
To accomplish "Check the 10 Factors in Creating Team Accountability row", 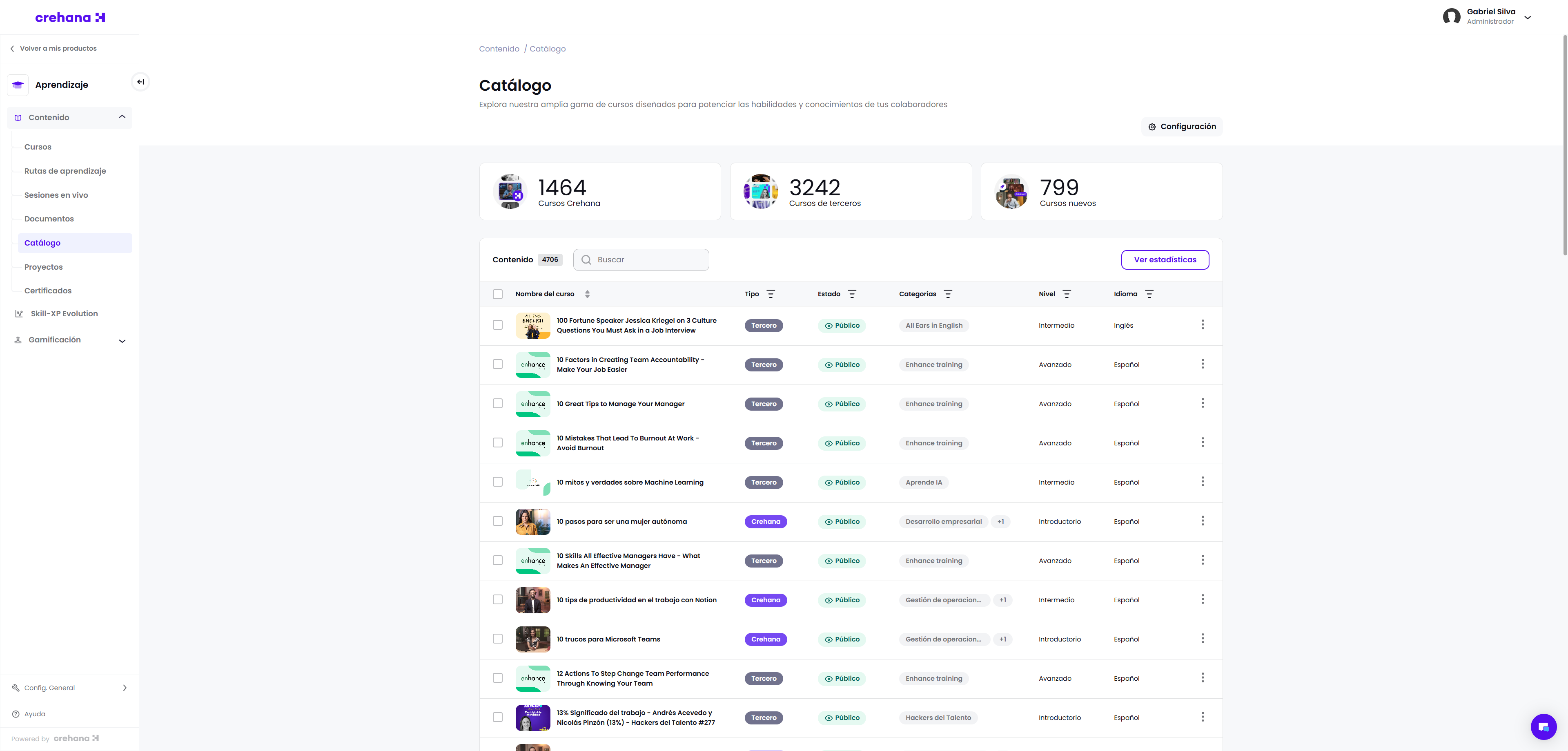I will tap(497, 364).
